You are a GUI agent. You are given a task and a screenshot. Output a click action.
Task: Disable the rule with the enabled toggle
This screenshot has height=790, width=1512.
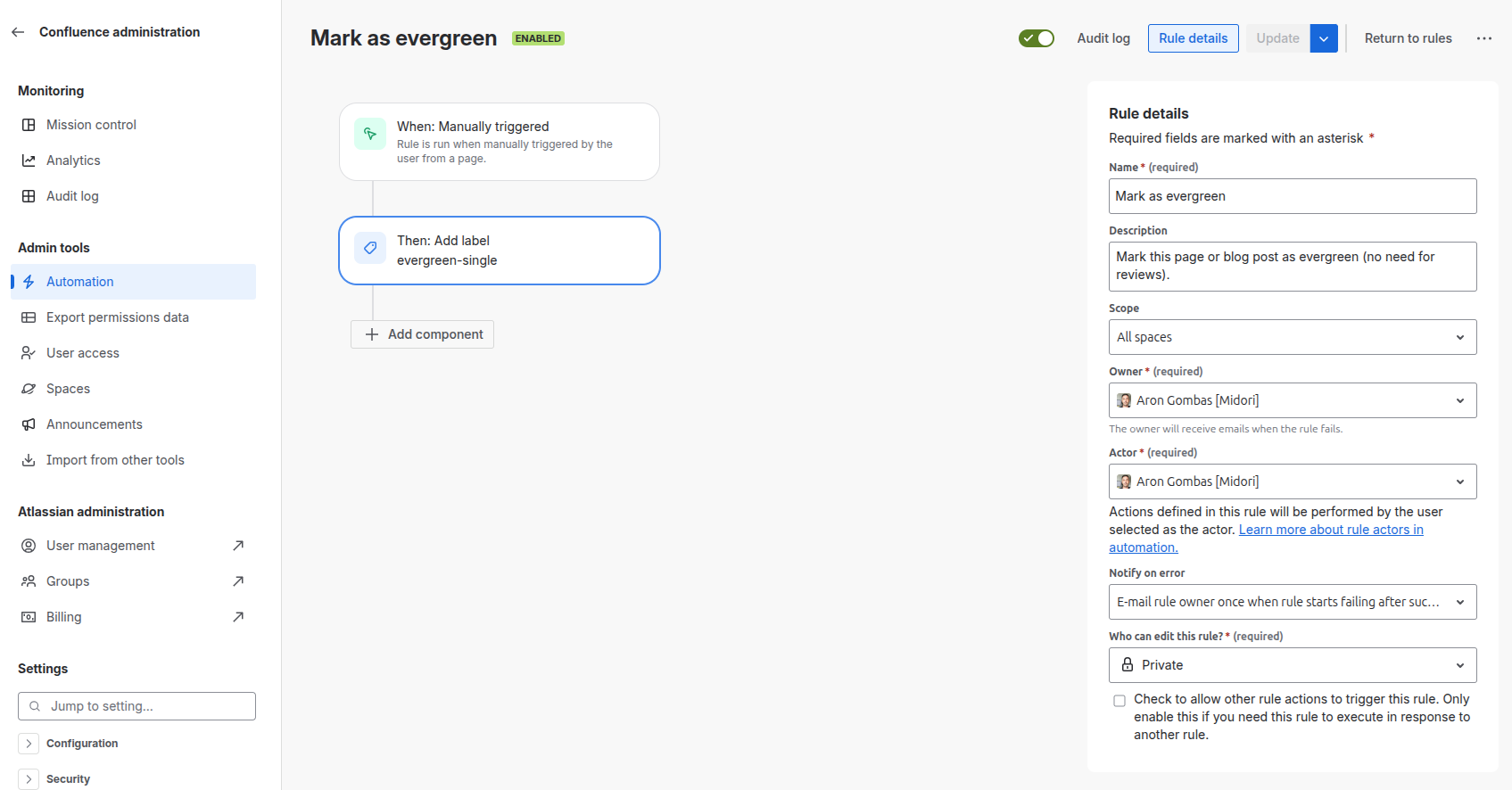pyautogui.click(x=1037, y=38)
